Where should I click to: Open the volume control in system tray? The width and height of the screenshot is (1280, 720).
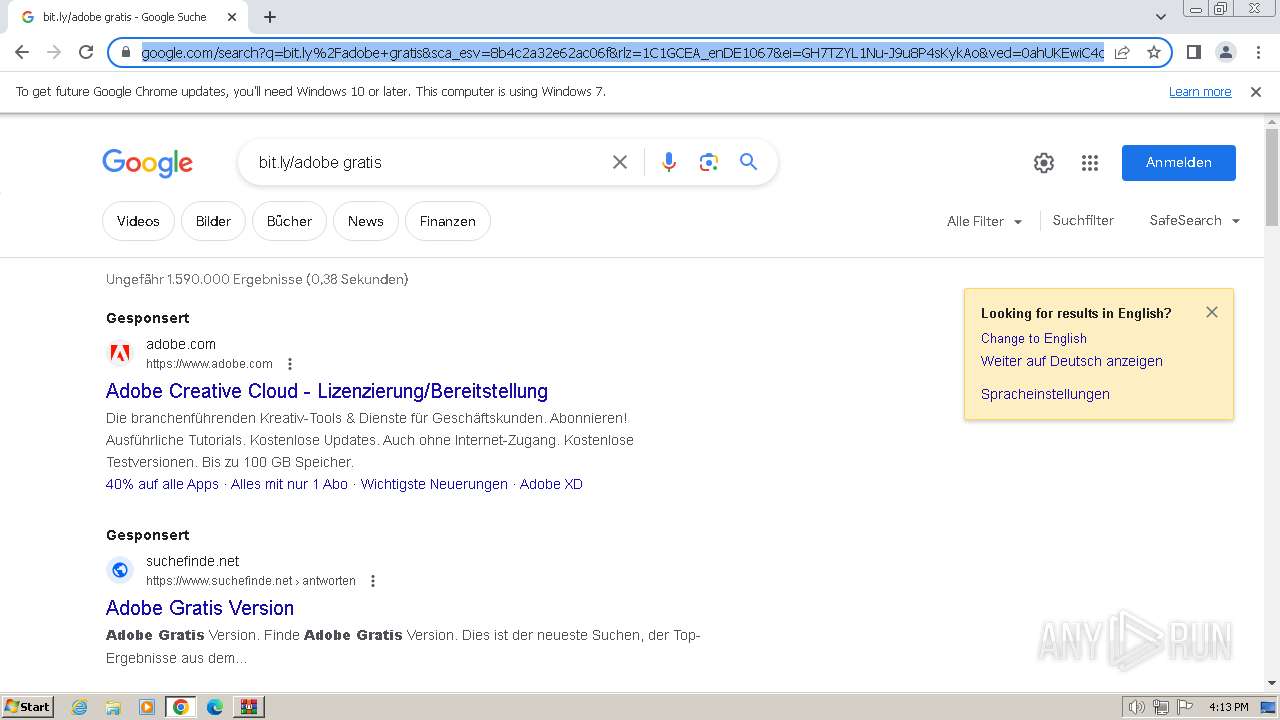point(1137,707)
